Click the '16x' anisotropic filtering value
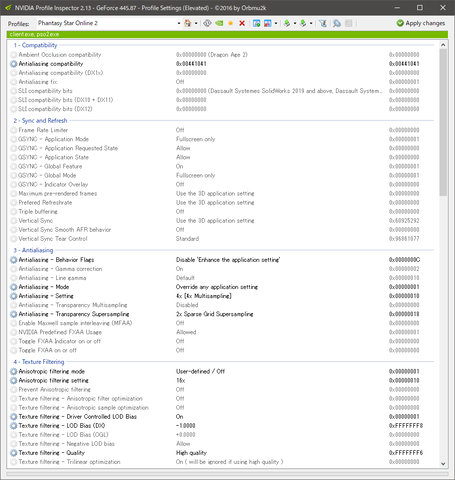 [x=180, y=380]
